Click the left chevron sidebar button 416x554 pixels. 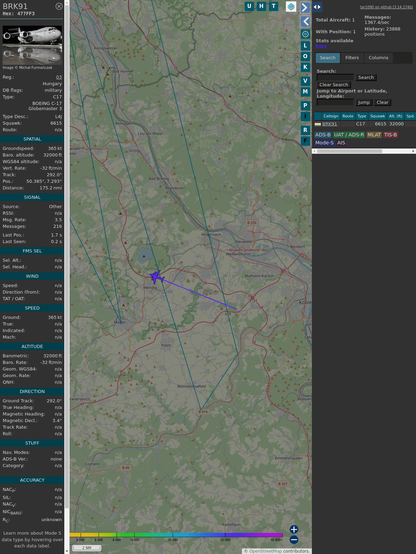tap(305, 22)
